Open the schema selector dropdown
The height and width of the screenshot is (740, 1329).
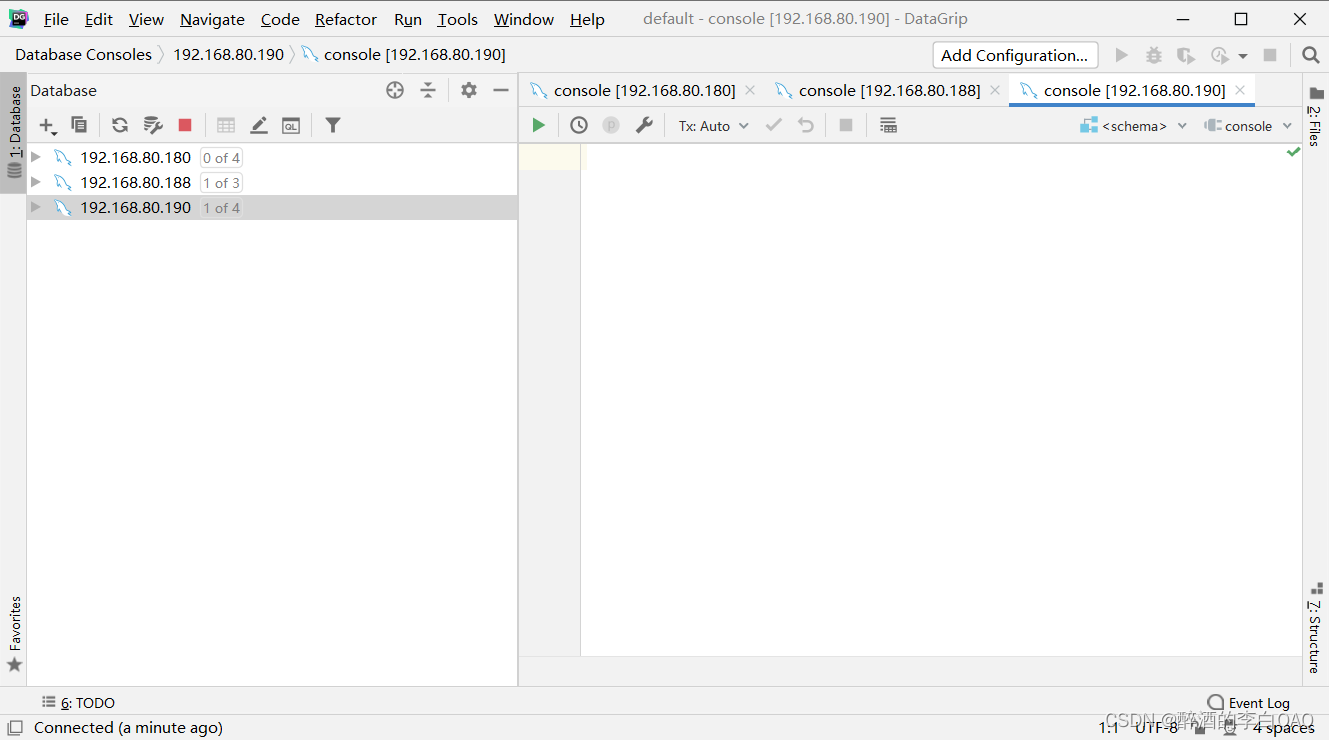[1133, 125]
